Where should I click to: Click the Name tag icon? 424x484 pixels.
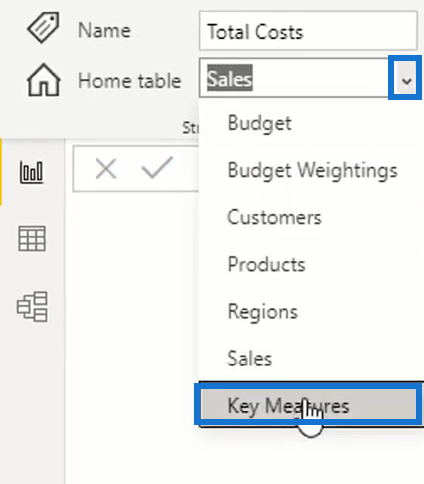tap(44, 28)
